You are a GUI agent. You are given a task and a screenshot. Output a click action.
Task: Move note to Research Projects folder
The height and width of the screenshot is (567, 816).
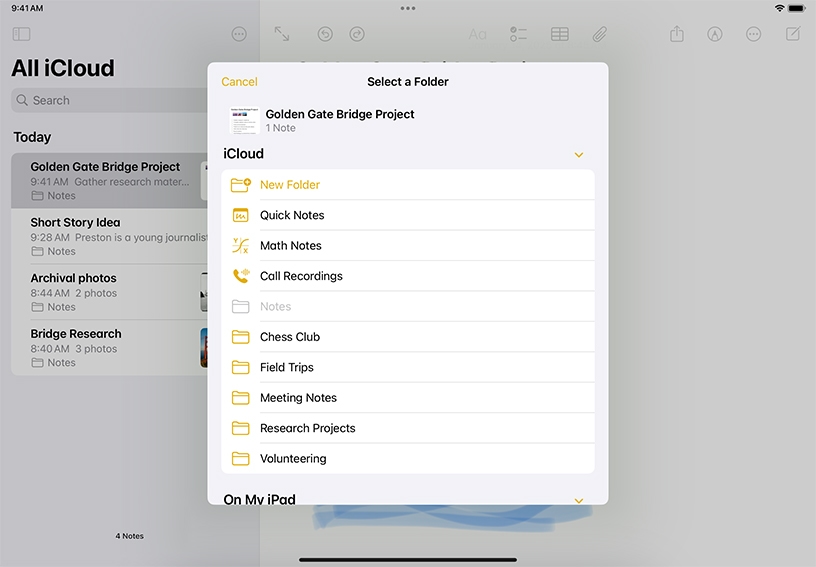(308, 428)
